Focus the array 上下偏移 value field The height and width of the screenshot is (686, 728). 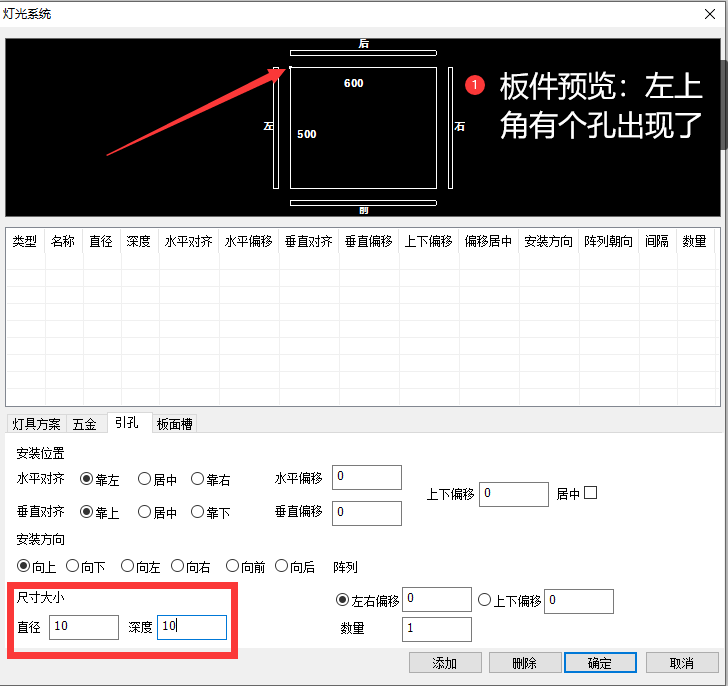[579, 601]
